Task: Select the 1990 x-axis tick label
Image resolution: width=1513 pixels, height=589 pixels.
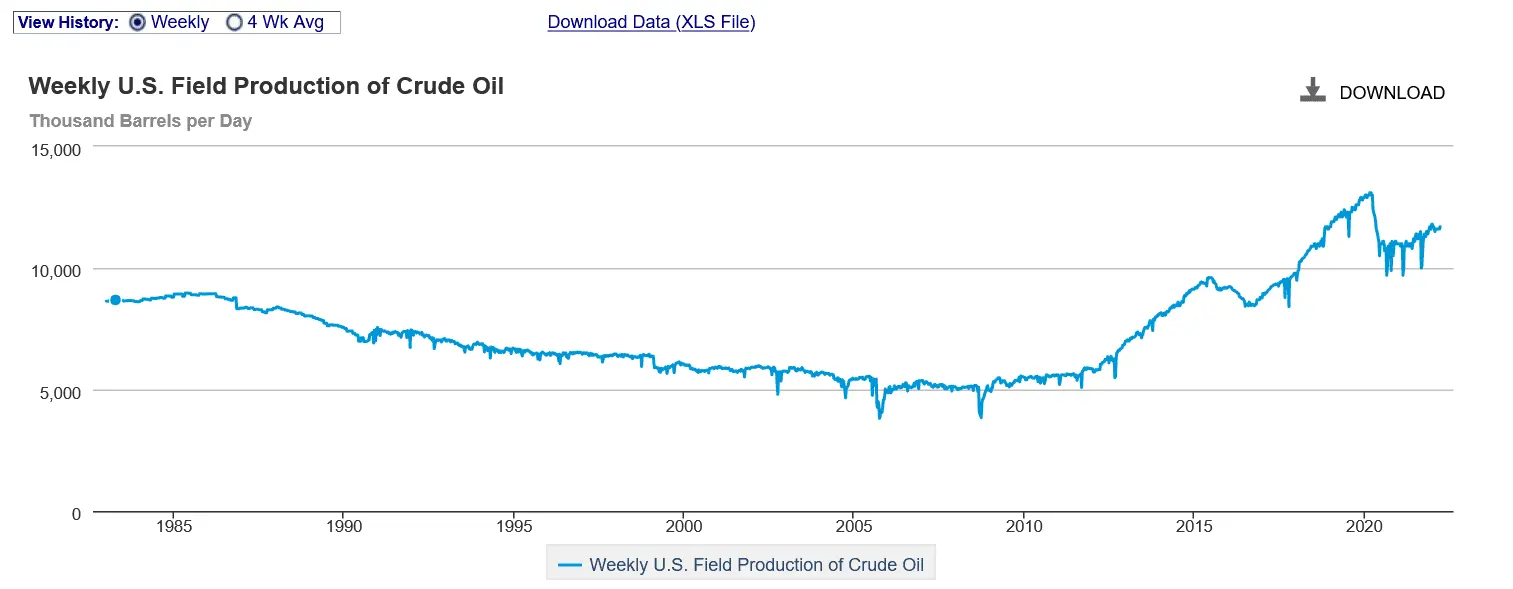Action: point(344,526)
